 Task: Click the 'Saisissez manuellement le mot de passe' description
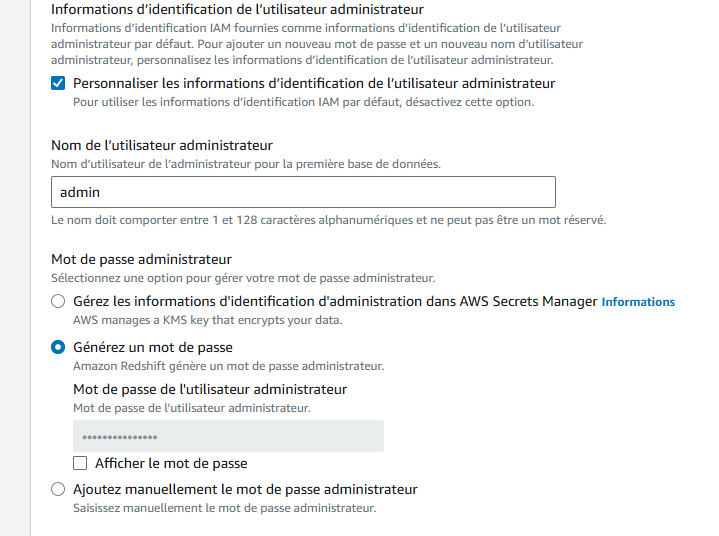[225, 508]
